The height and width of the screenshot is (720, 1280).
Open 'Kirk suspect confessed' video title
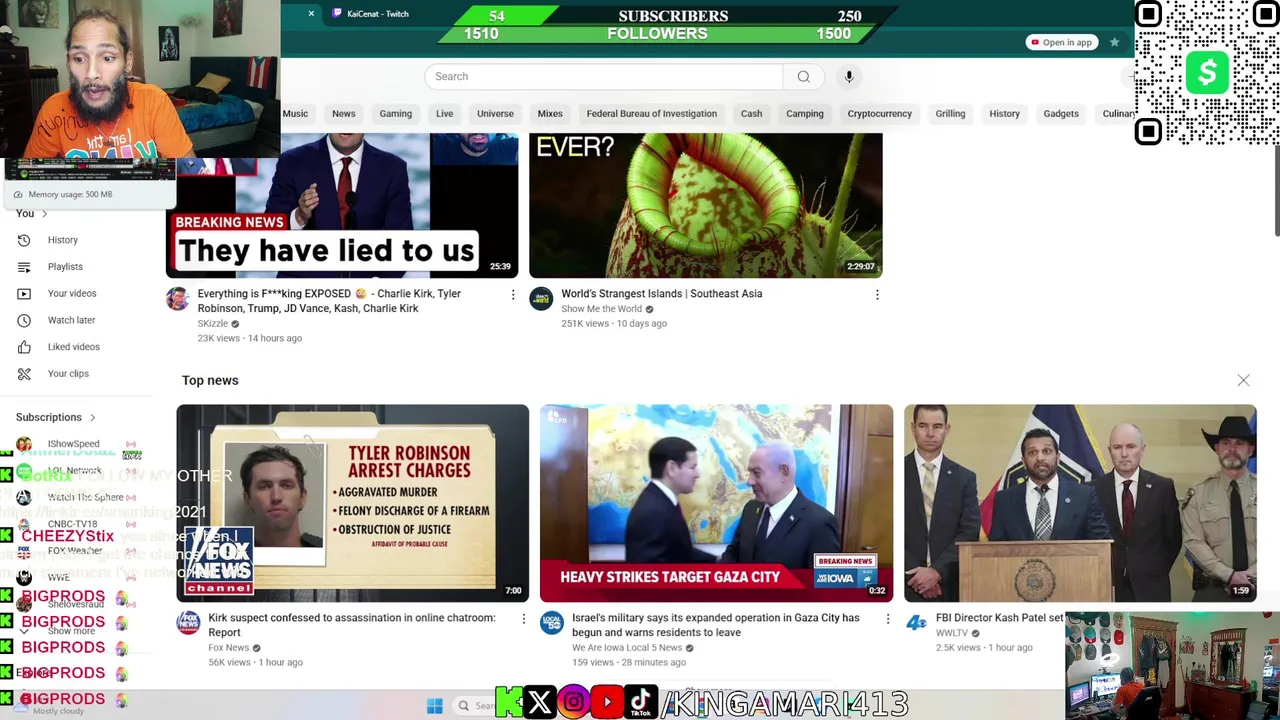click(351, 625)
